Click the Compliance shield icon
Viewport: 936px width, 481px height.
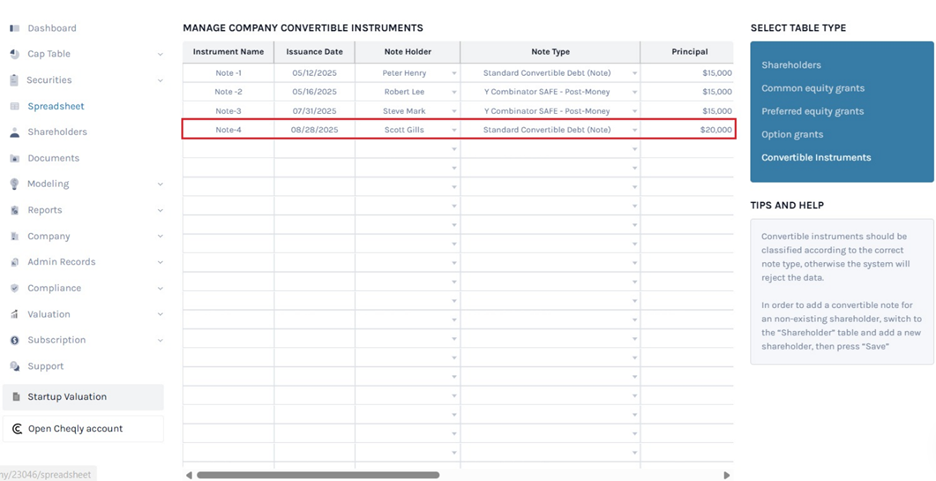pyautogui.click(x=15, y=288)
